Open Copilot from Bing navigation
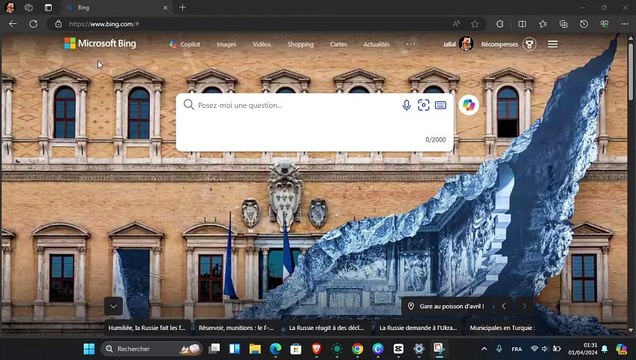The height and width of the screenshot is (360, 636). (185, 44)
